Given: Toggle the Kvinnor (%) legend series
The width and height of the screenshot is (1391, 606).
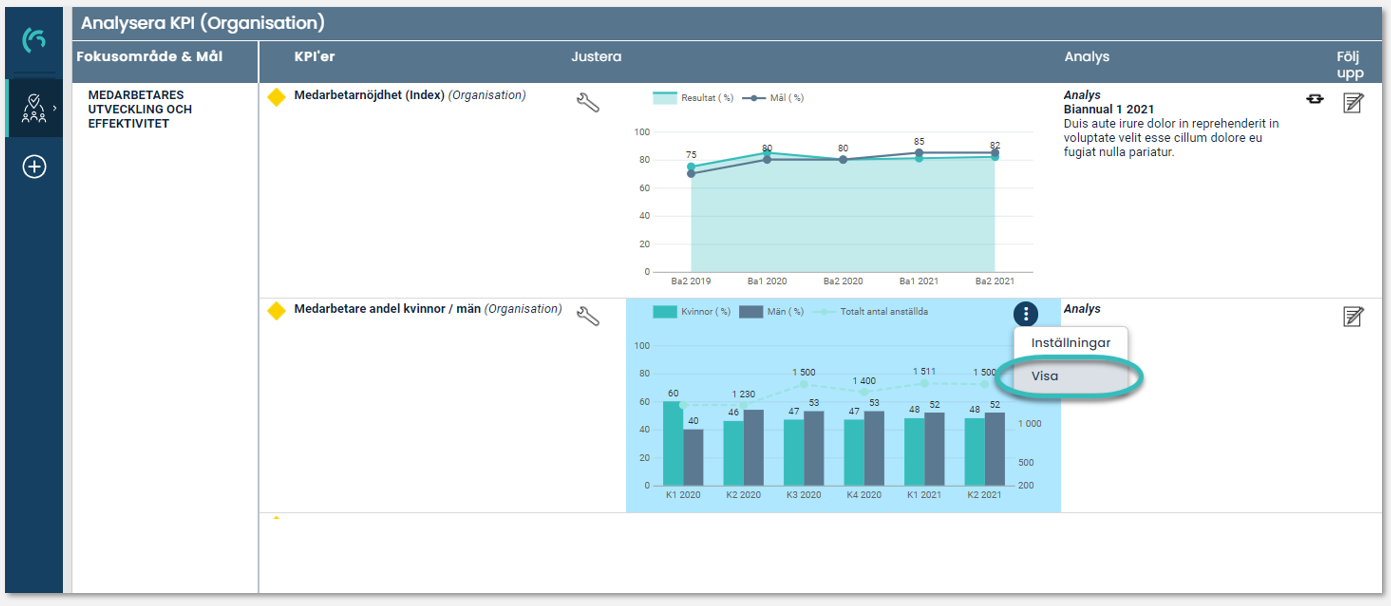Looking at the screenshot, I should [x=692, y=312].
